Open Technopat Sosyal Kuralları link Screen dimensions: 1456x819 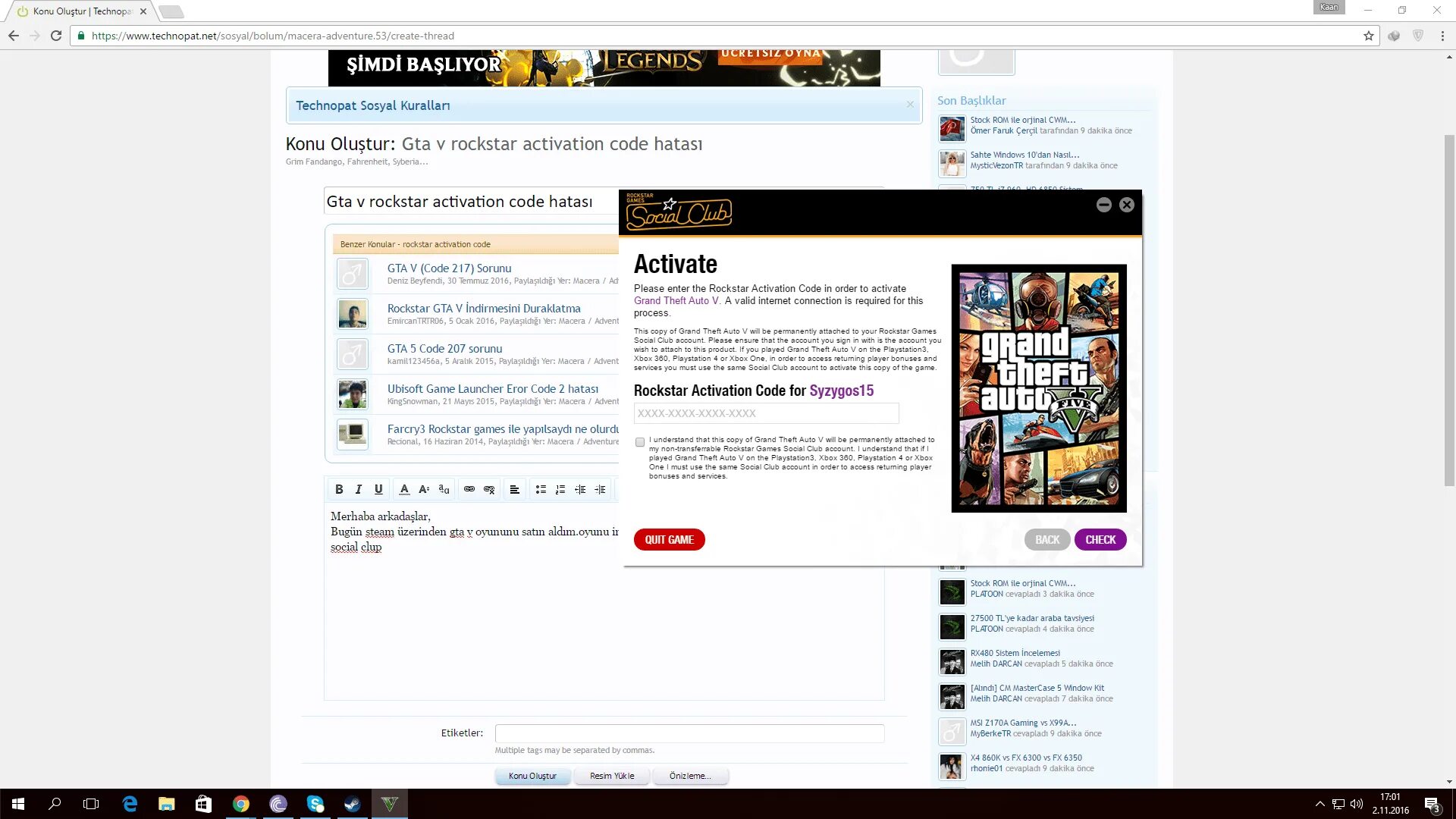(372, 105)
